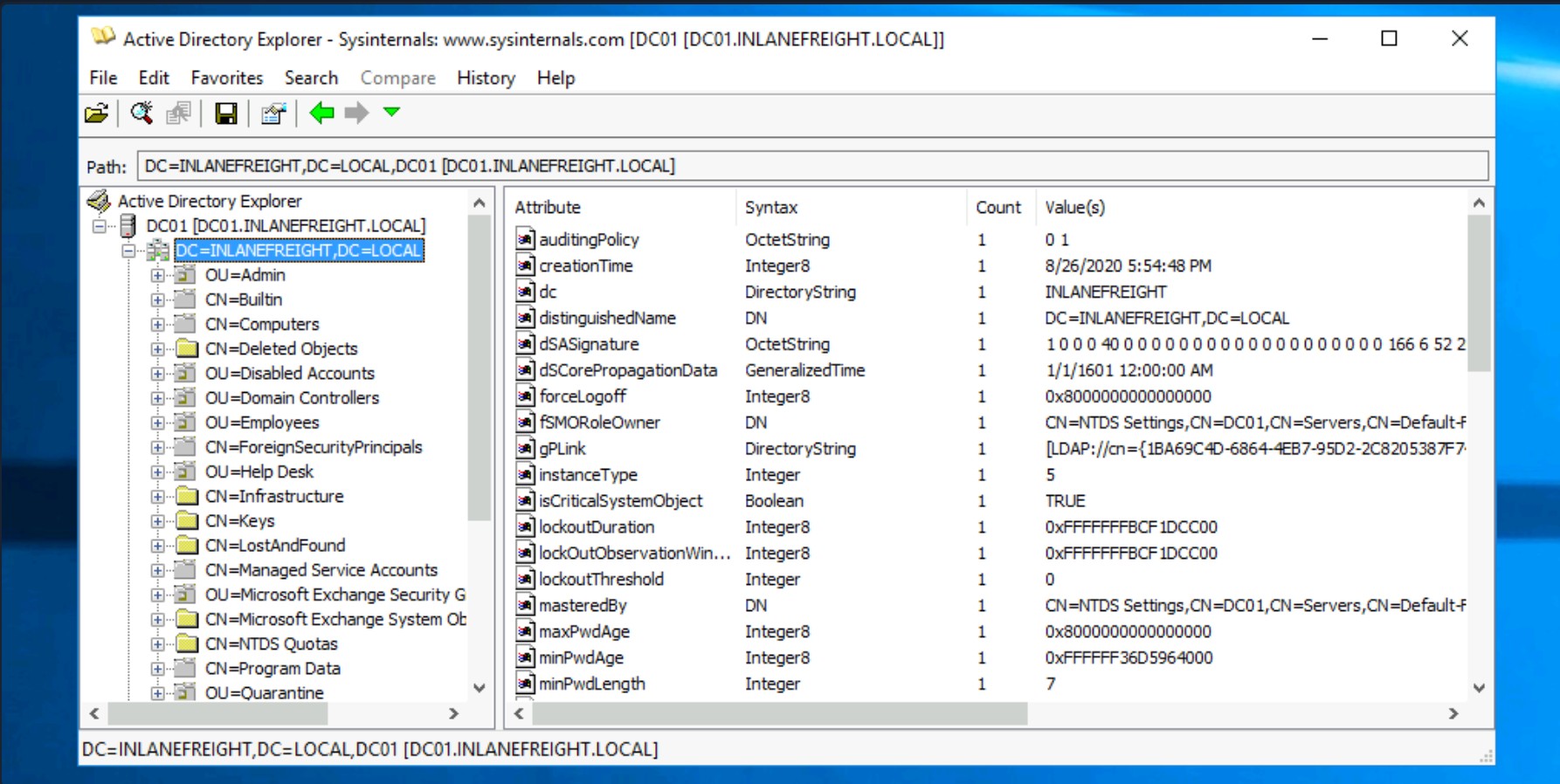Click the CN=Deleted Objects folder icon

click(186, 348)
